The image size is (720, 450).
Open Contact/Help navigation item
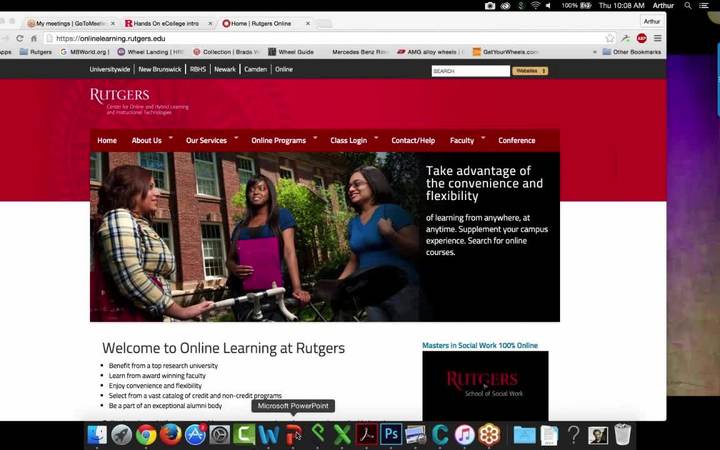click(413, 141)
